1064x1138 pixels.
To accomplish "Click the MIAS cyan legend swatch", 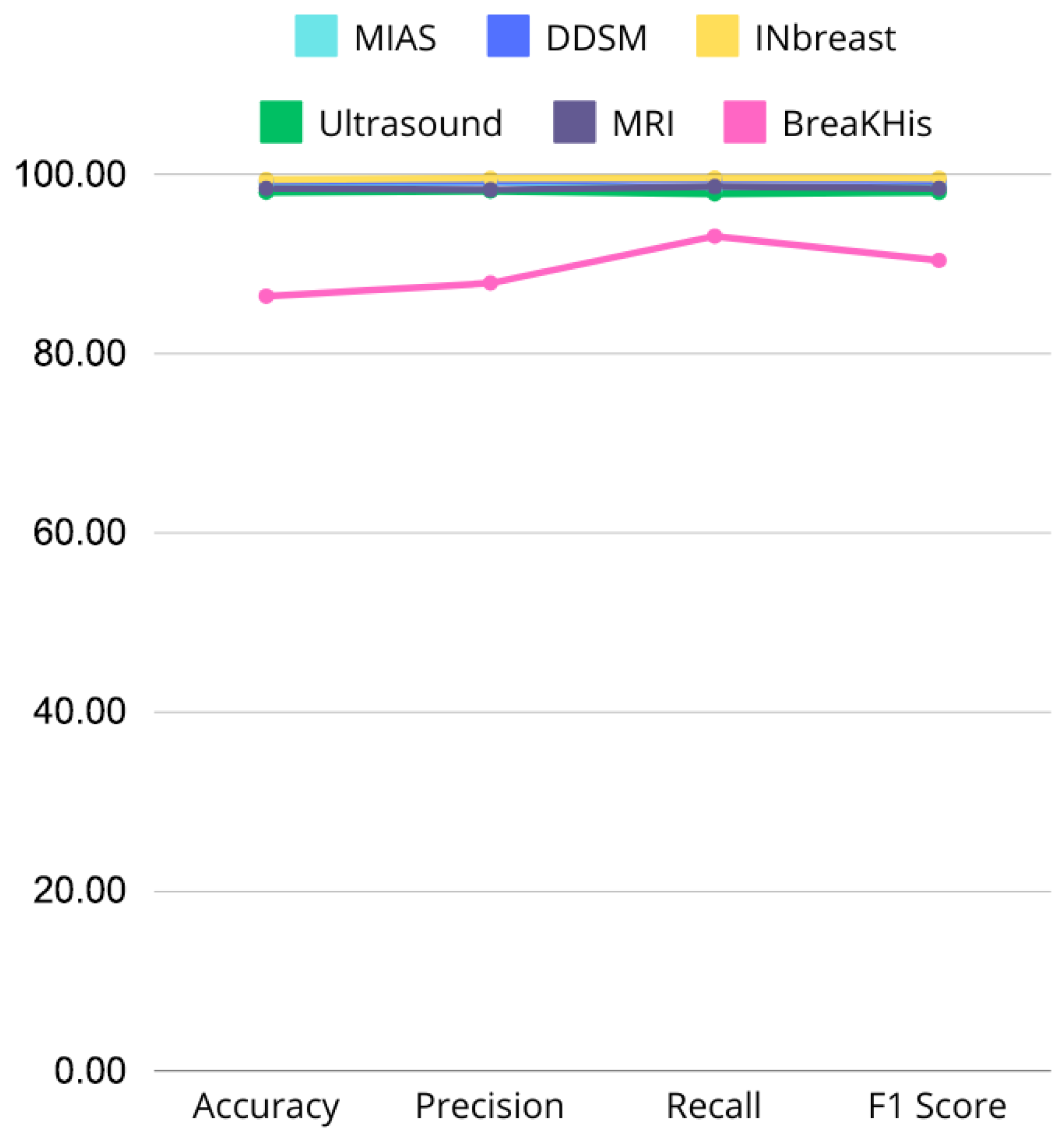I will point(316,36).
